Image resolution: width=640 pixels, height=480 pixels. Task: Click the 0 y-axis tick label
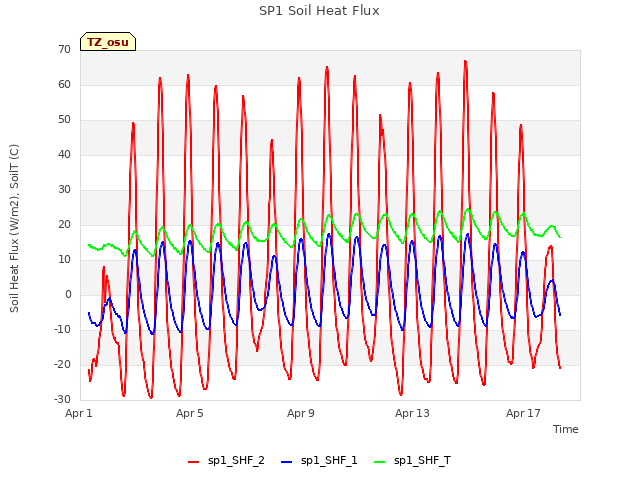point(68,295)
